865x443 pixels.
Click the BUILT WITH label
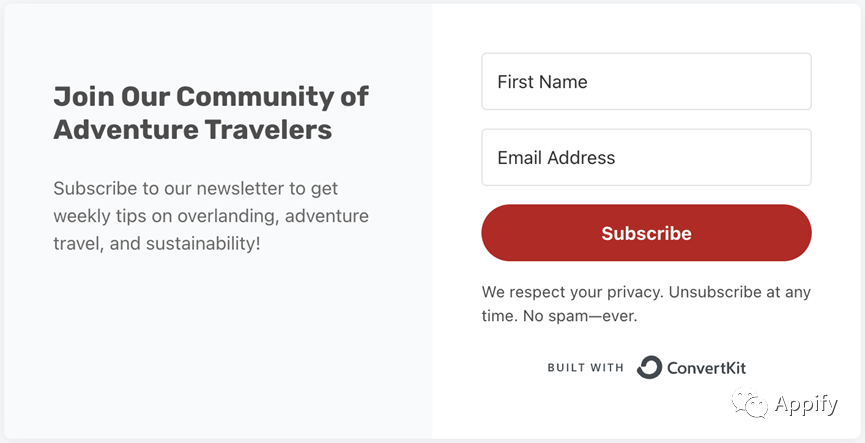coord(585,367)
